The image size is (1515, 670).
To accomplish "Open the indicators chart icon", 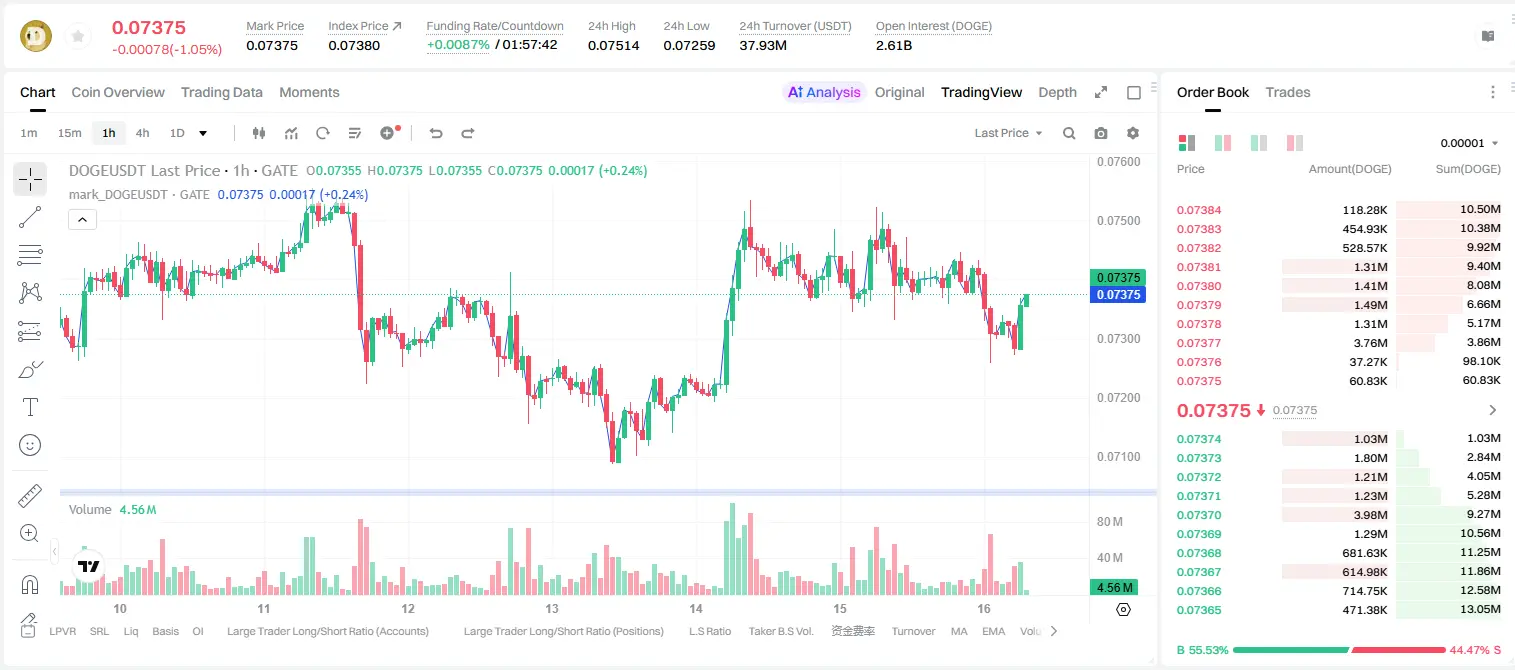I will 291,133.
